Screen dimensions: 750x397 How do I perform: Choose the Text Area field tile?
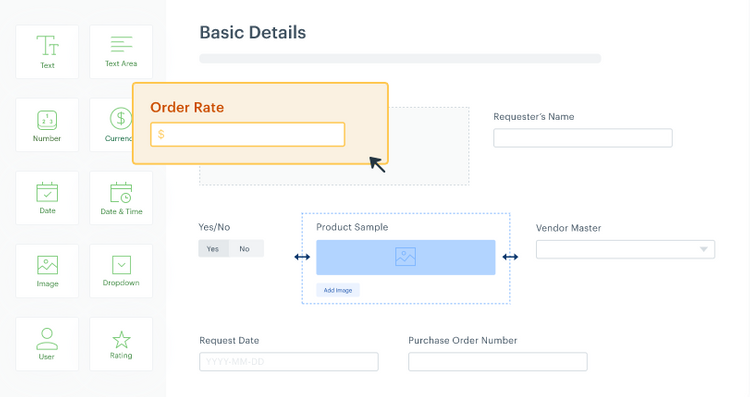coord(121,52)
